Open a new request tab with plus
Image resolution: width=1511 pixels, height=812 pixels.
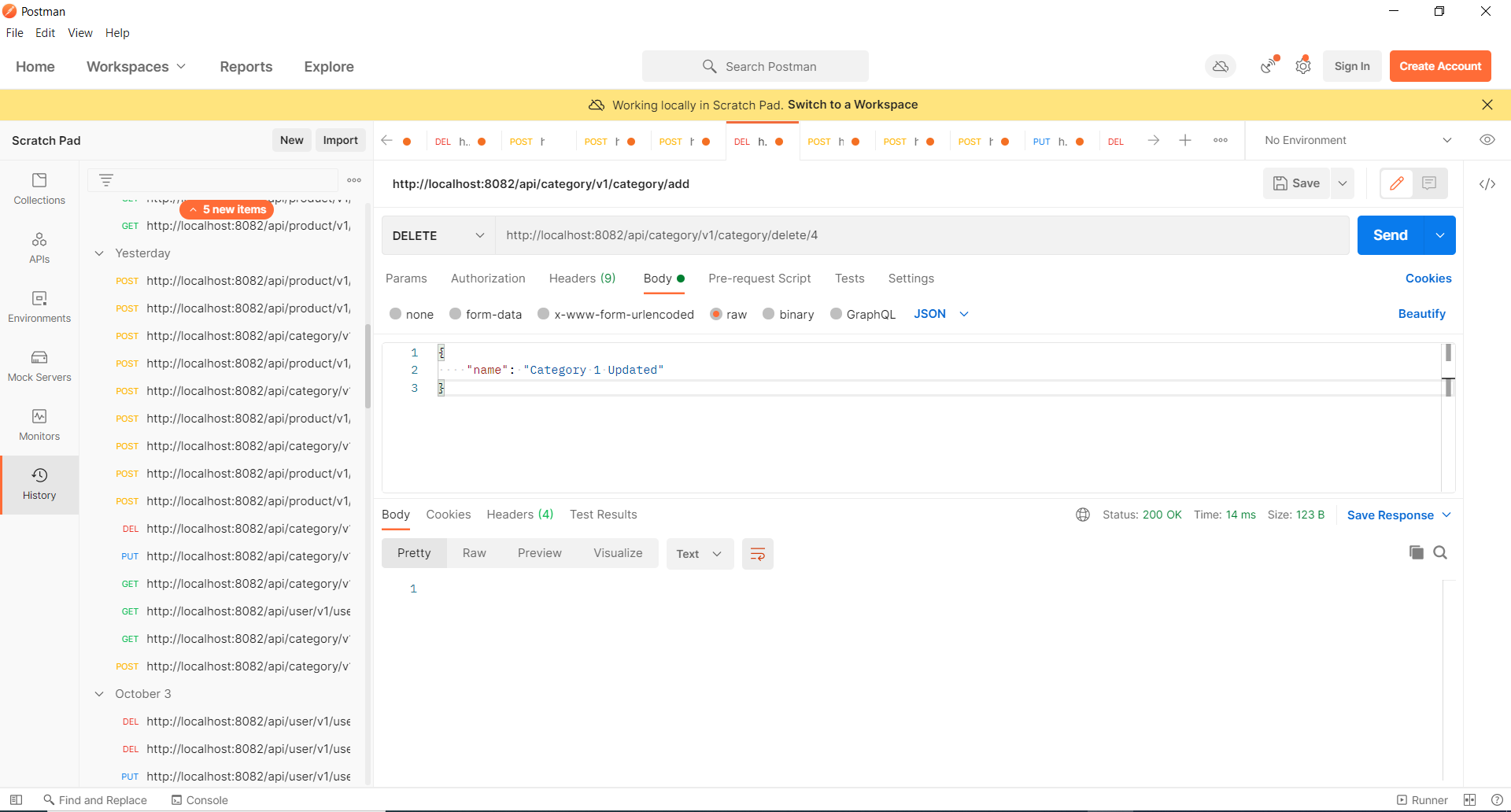1185,140
